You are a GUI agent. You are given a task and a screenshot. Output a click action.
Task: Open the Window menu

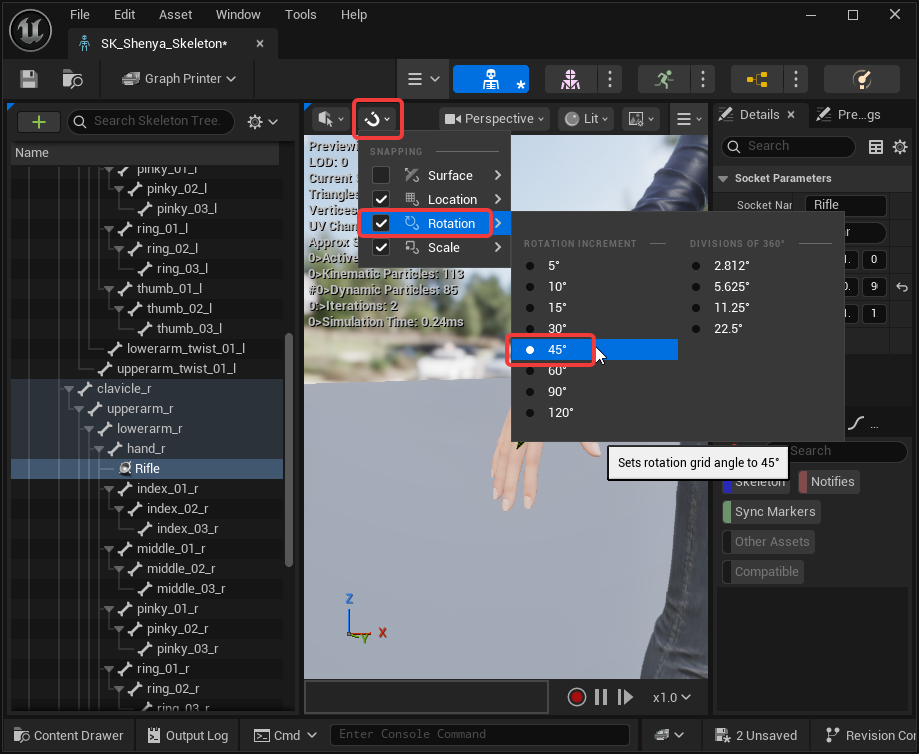point(238,15)
